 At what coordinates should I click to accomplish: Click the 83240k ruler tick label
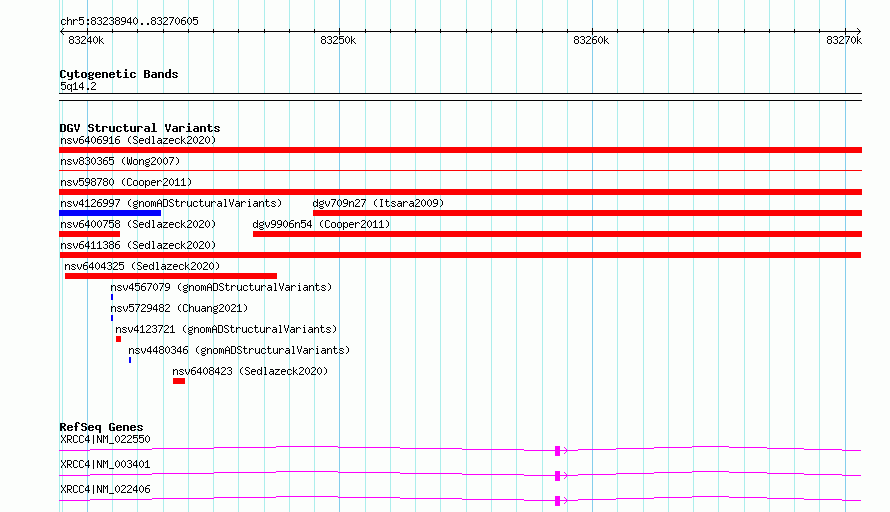[86, 40]
